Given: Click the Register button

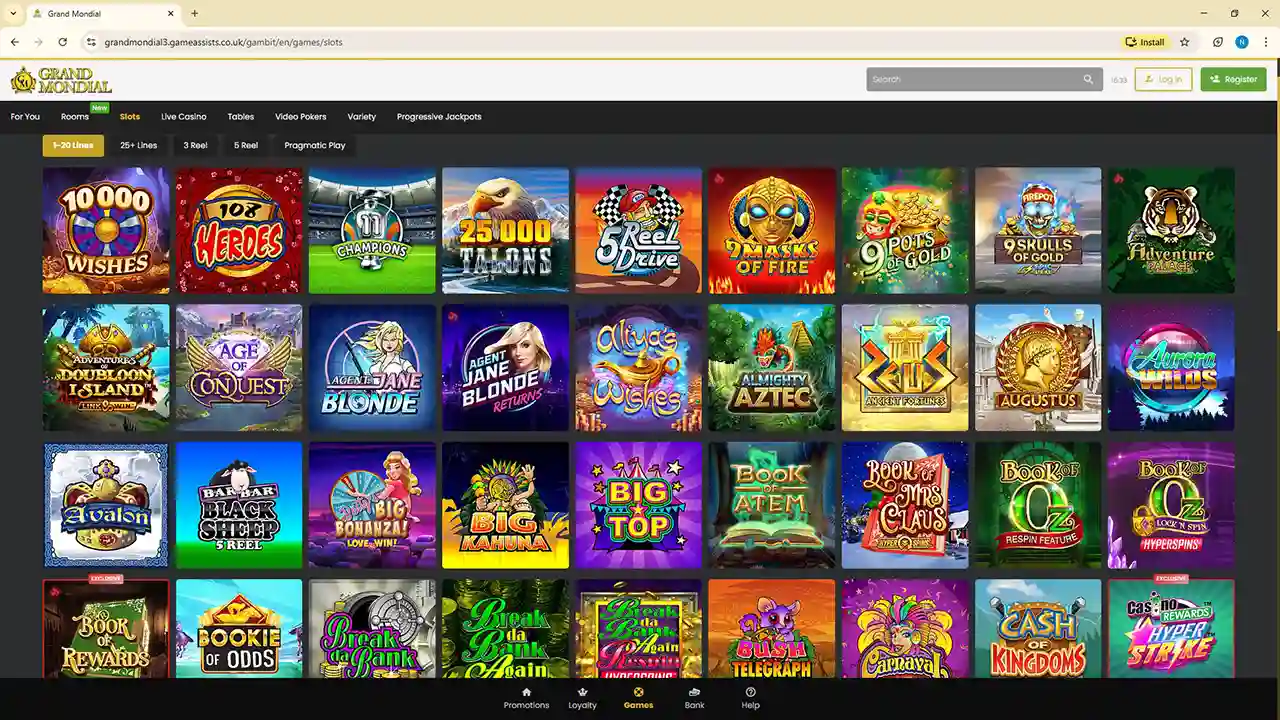Looking at the screenshot, I should (x=1233, y=80).
